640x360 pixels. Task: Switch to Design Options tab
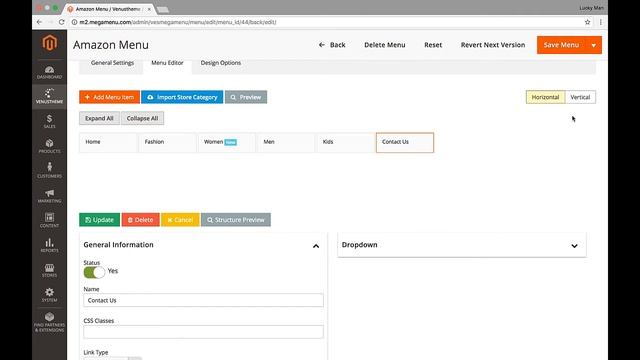click(x=221, y=63)
